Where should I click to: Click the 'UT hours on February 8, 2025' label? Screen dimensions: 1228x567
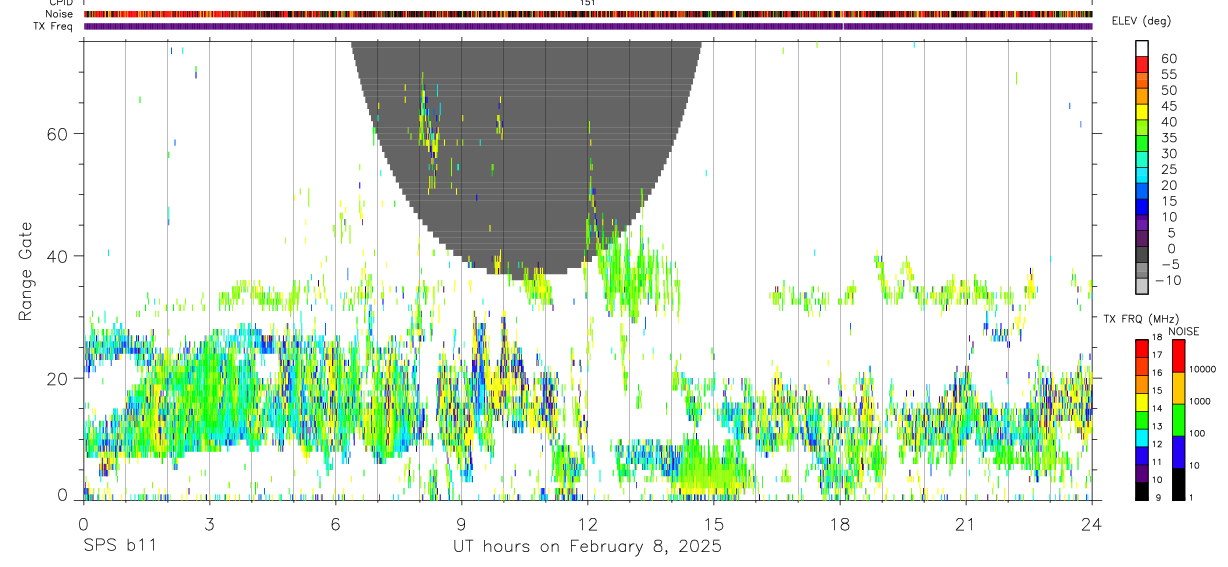[x=587, y=547]
